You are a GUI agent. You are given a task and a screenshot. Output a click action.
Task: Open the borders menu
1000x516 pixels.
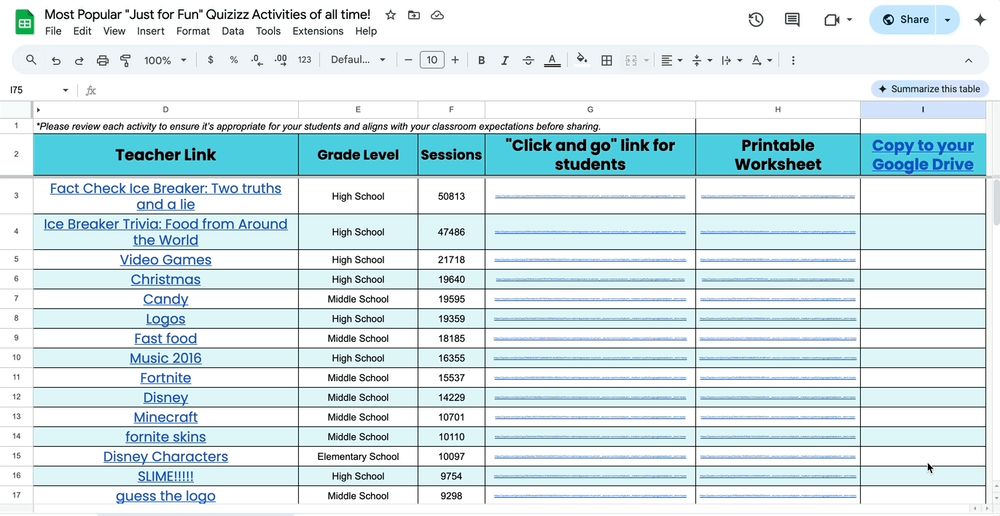tap(607, 60)
